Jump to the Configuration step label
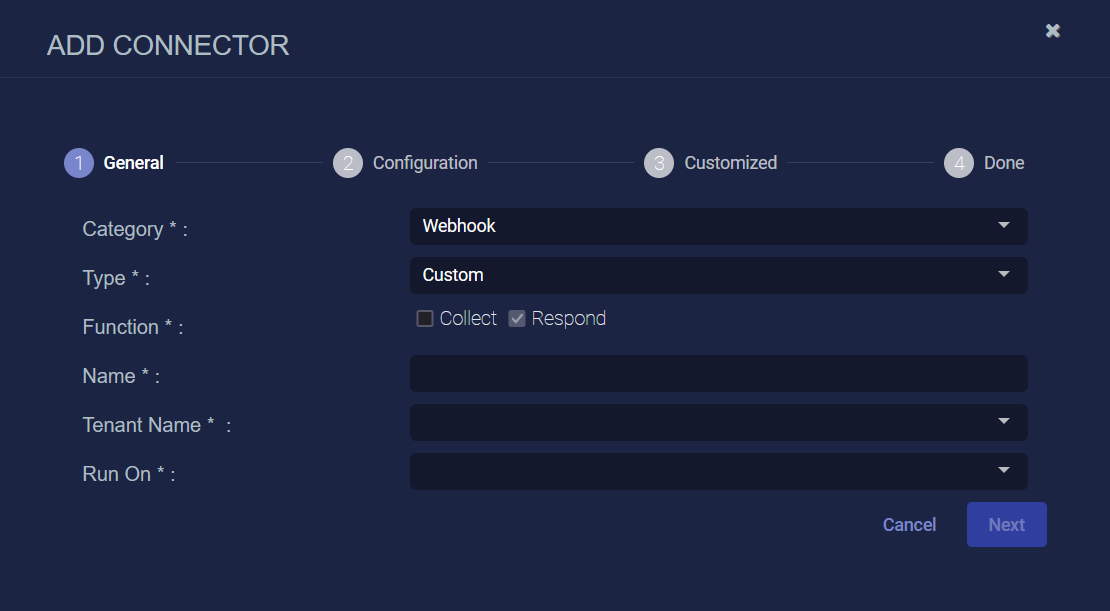1110x611 pixels. [425, 163]
